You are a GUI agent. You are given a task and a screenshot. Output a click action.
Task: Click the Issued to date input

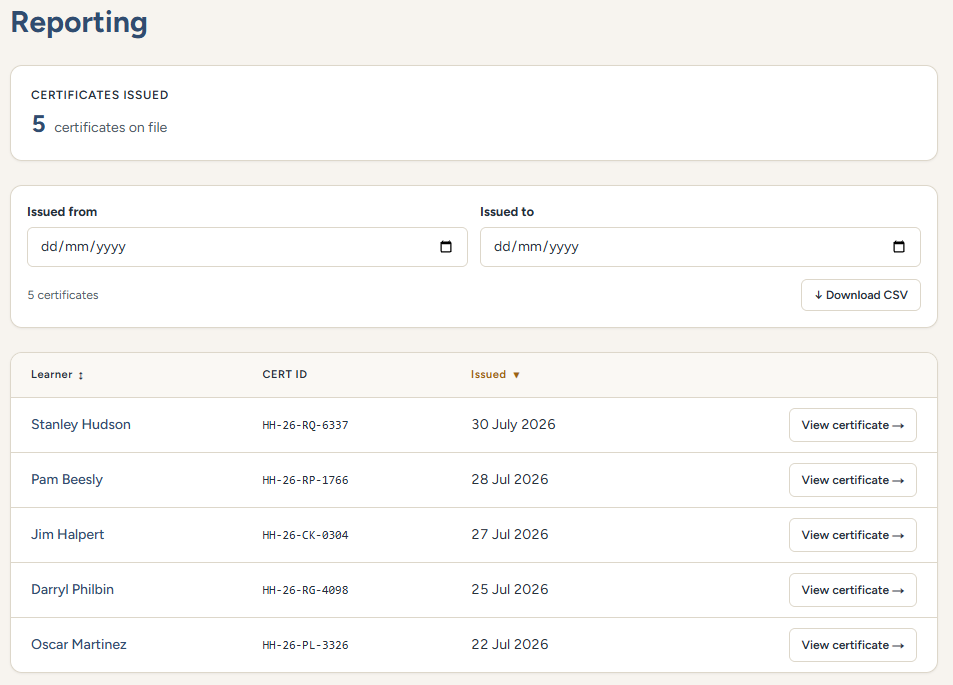click(x=700, y=247)
